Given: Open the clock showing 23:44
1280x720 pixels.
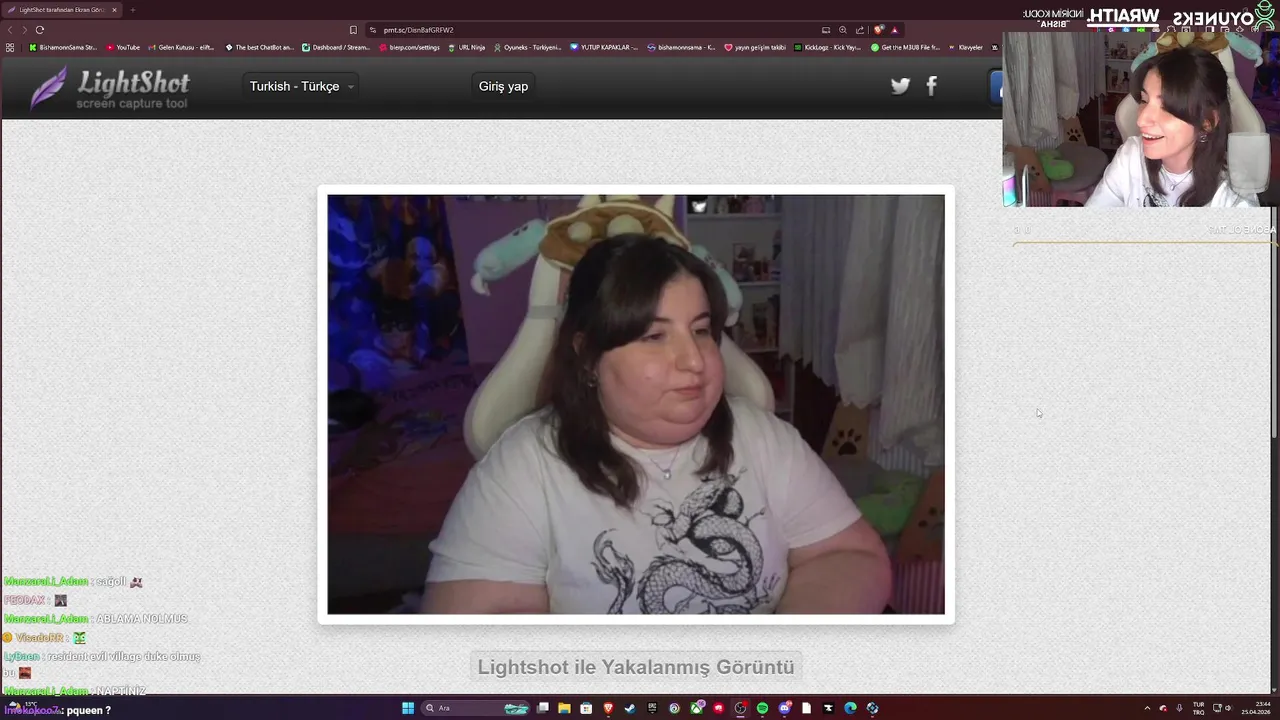Looking at the screenshot, I should (x=1256, y=708).
